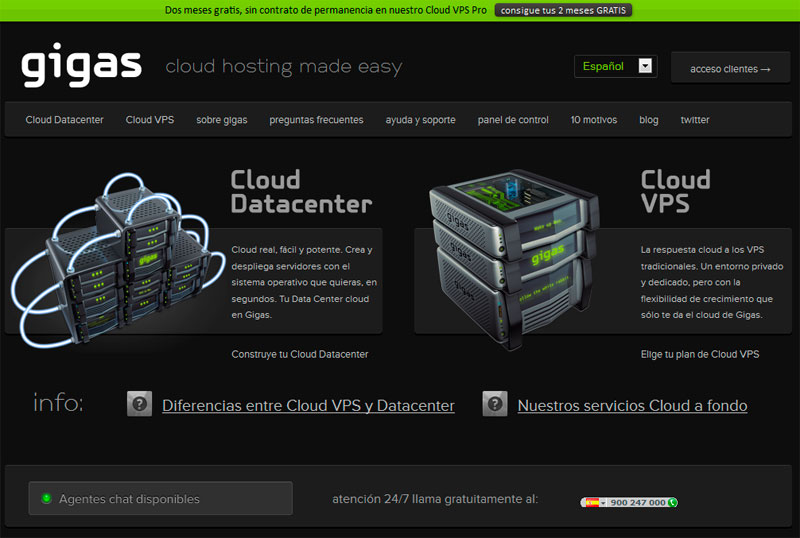800x538 pixels.
Task: Click Construye tu Cloud Datacenter link
Action: point(299,354)
